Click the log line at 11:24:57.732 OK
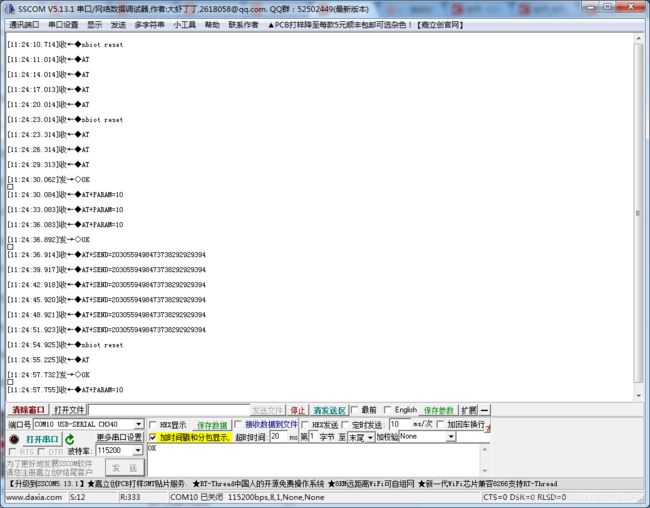 pyautogui.click(x=49, y=375)
